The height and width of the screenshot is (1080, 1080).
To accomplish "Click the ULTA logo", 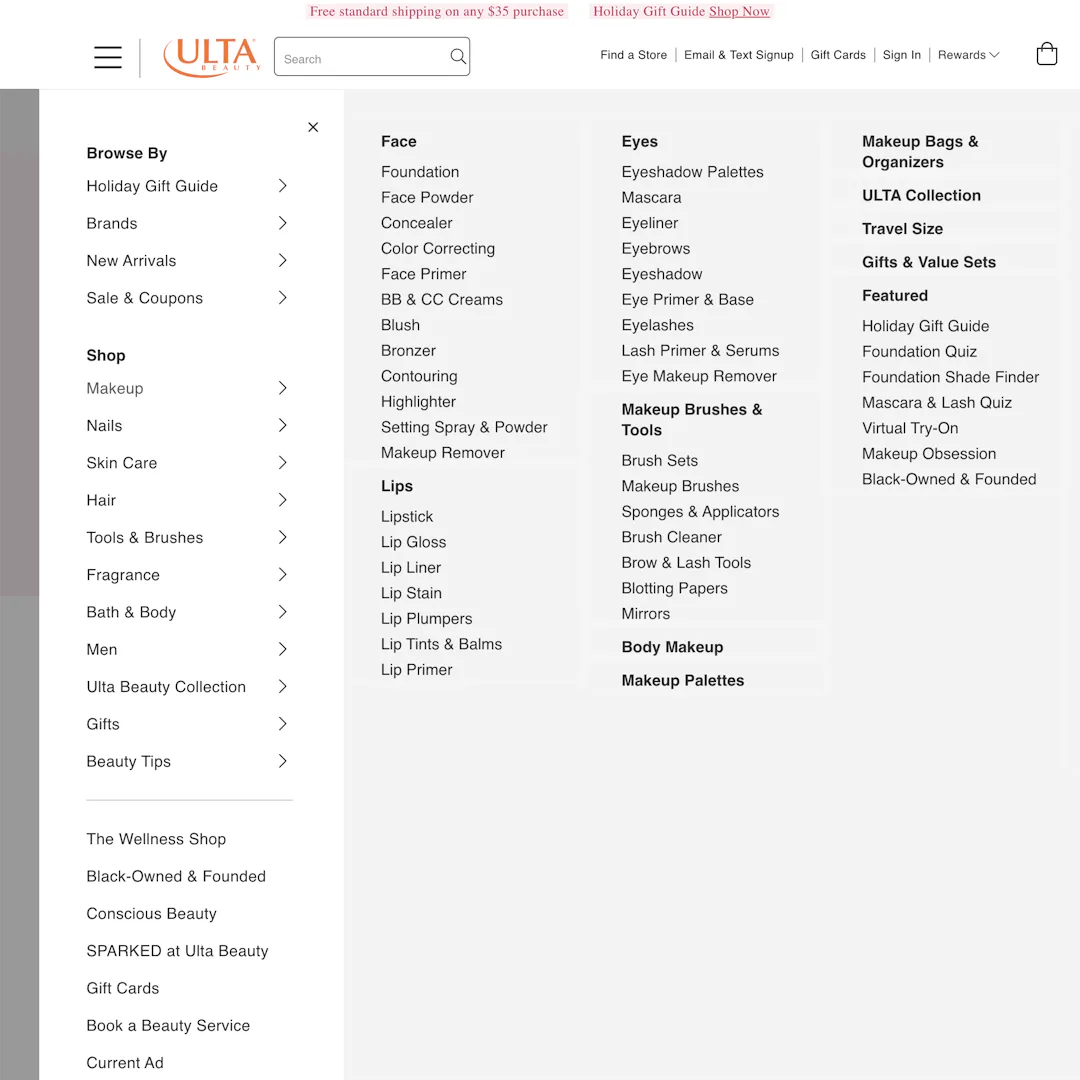I will coord(211,57).
